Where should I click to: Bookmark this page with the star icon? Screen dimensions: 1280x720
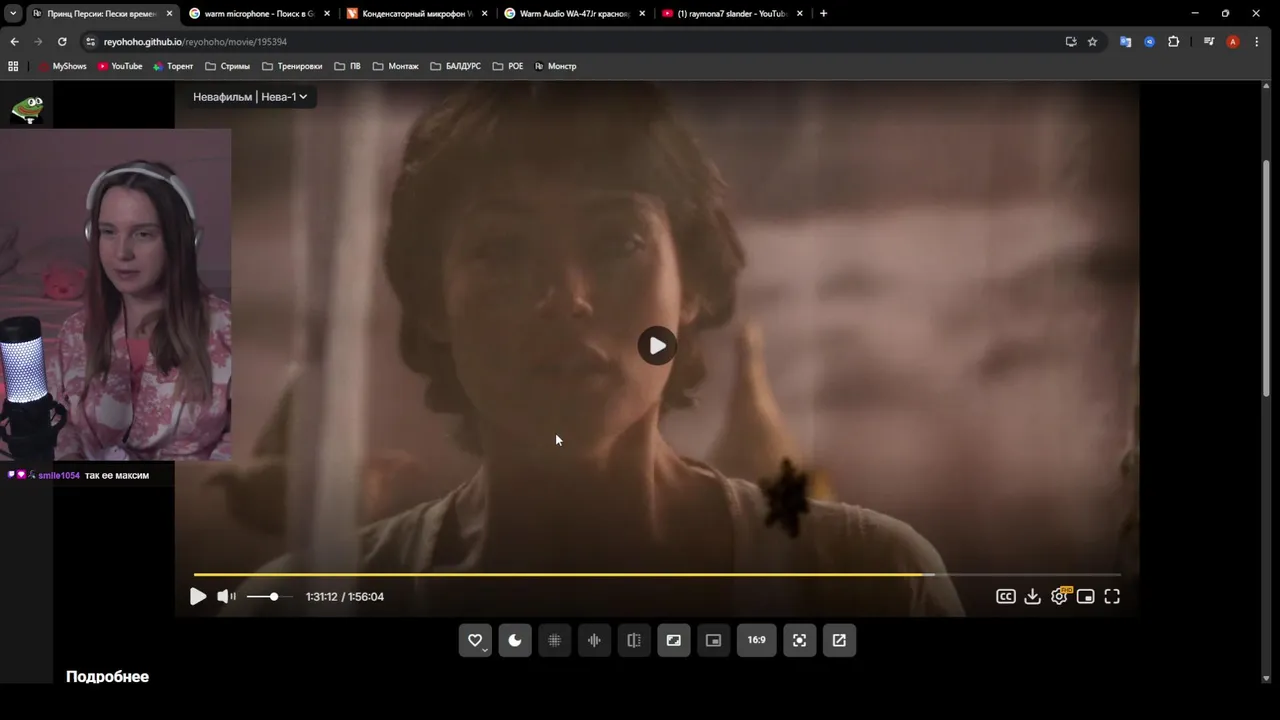(x=1092, y=42)
